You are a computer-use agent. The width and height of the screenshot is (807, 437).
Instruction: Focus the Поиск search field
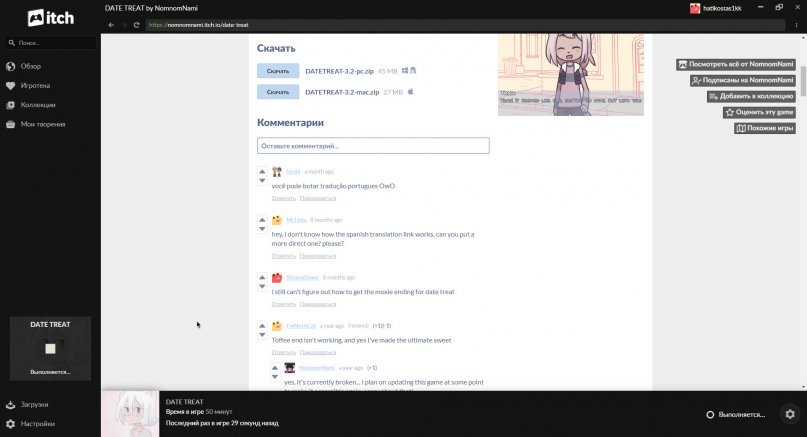(50, 43)
